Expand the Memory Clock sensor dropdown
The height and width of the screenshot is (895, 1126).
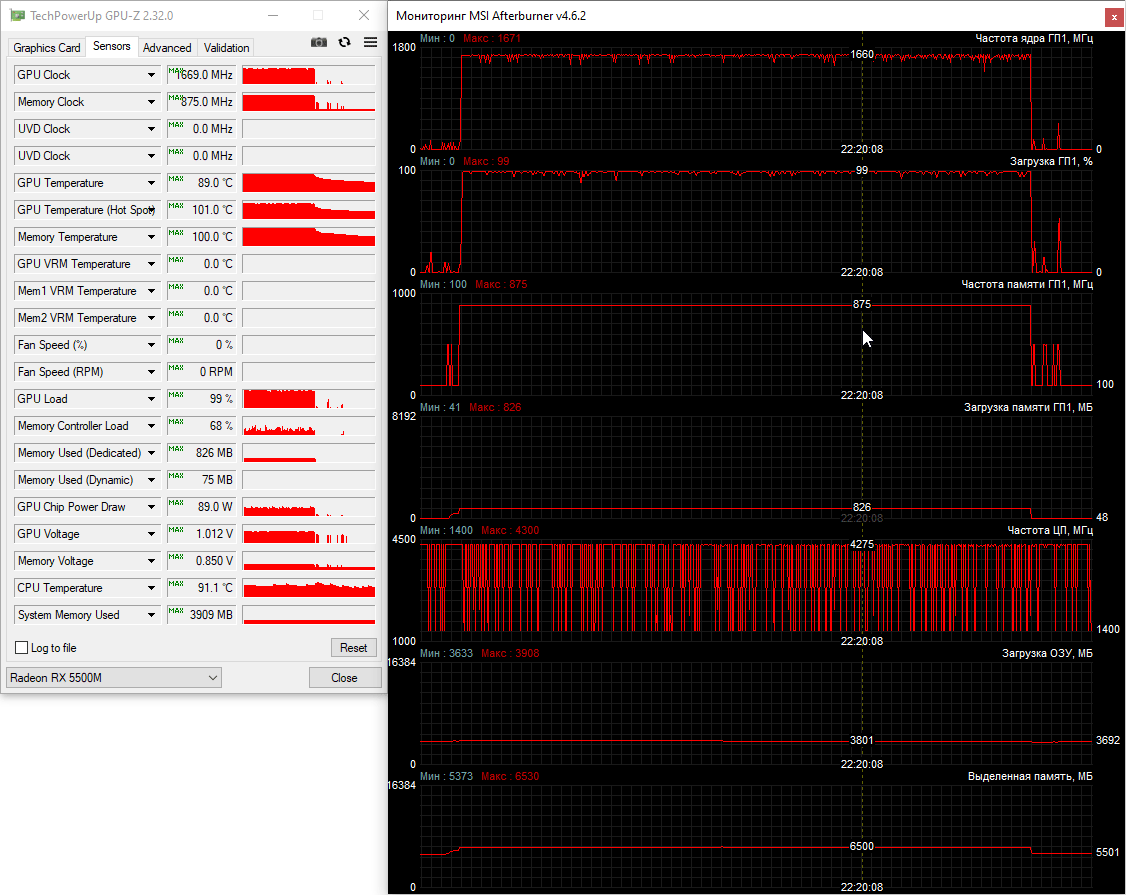[x=151, y=102]
